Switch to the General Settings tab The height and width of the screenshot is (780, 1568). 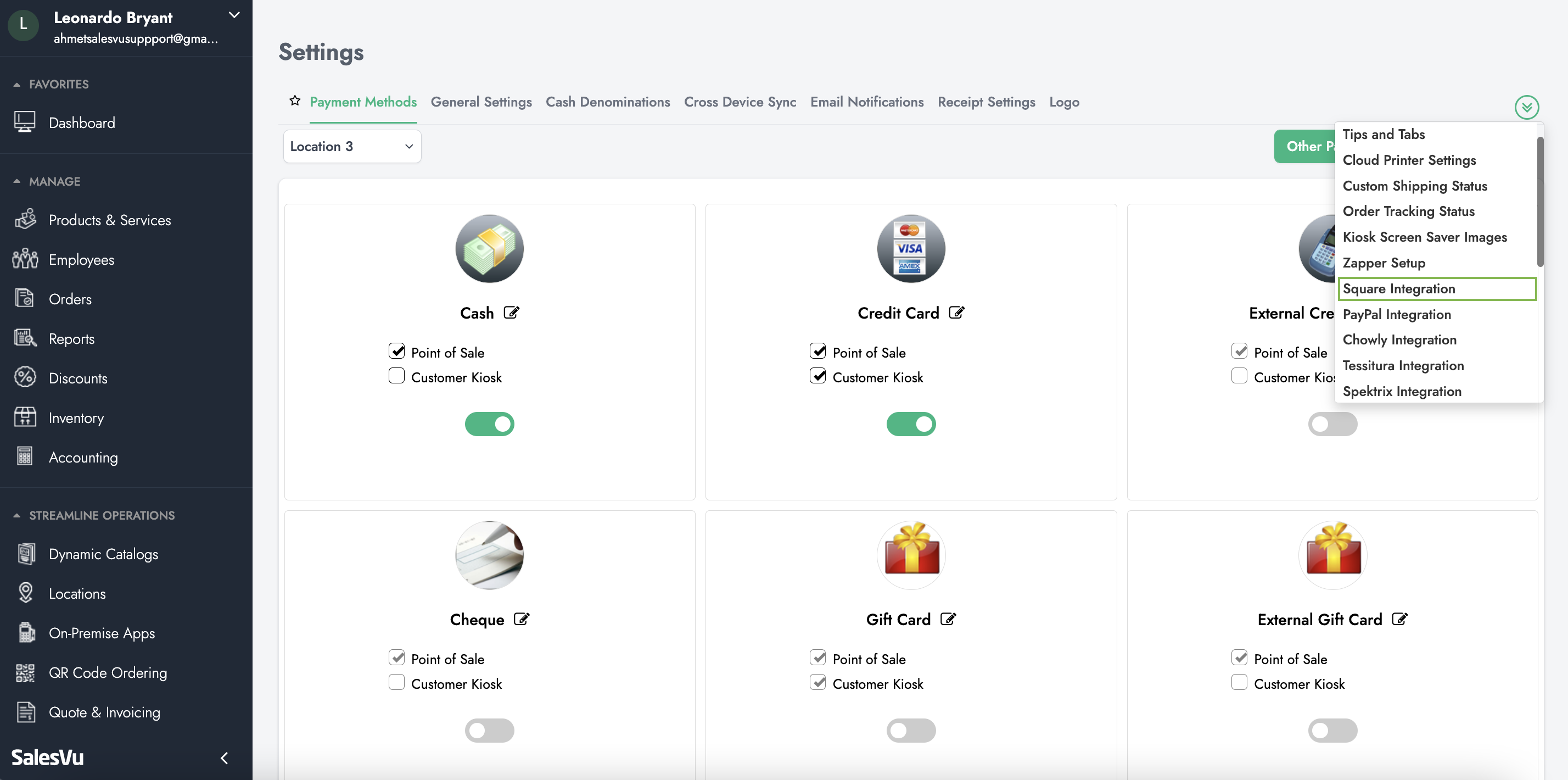click(x=481, y=102)
